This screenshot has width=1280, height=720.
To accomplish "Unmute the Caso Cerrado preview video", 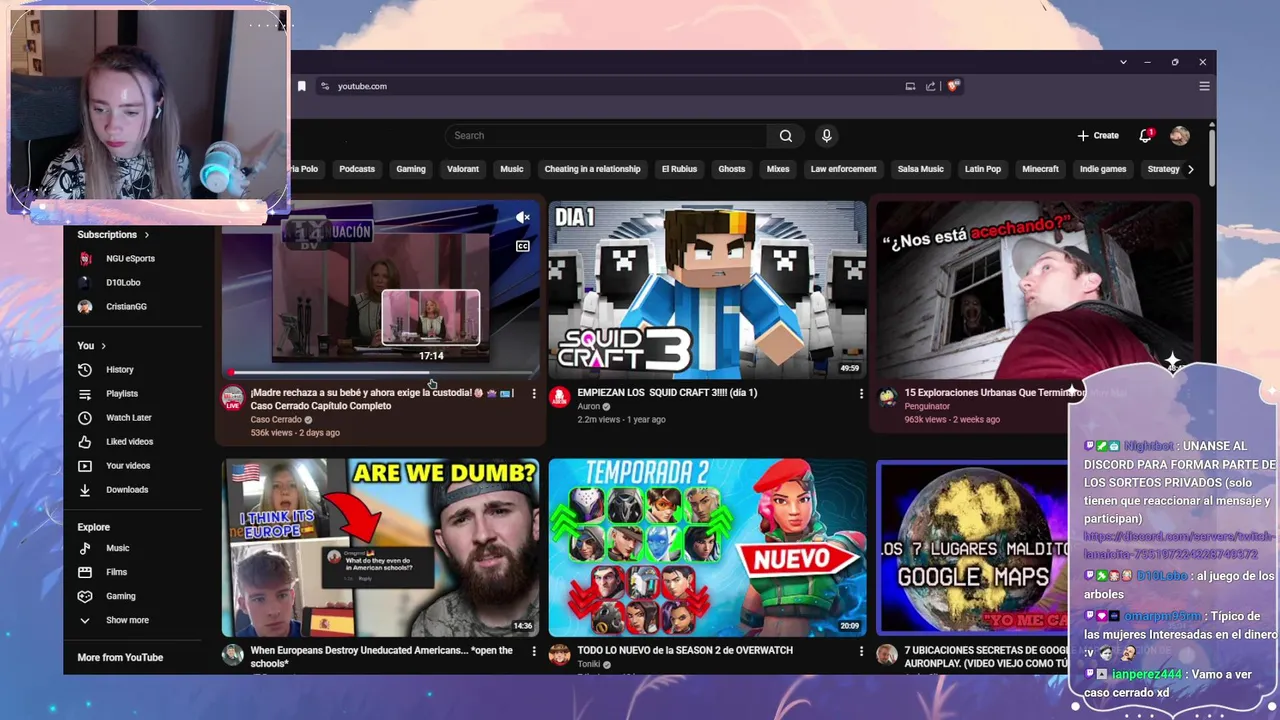I will click(x=523, y=217).
